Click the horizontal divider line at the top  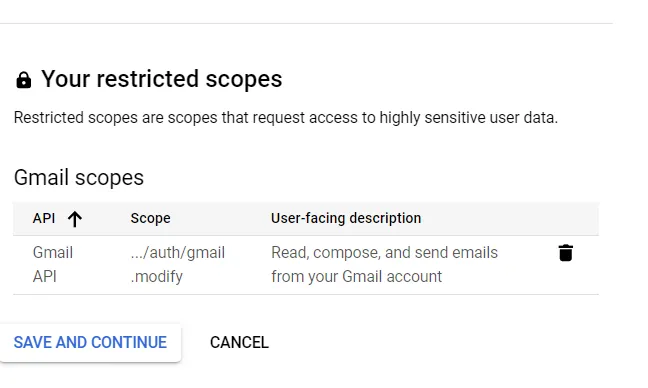coord(306,24)
